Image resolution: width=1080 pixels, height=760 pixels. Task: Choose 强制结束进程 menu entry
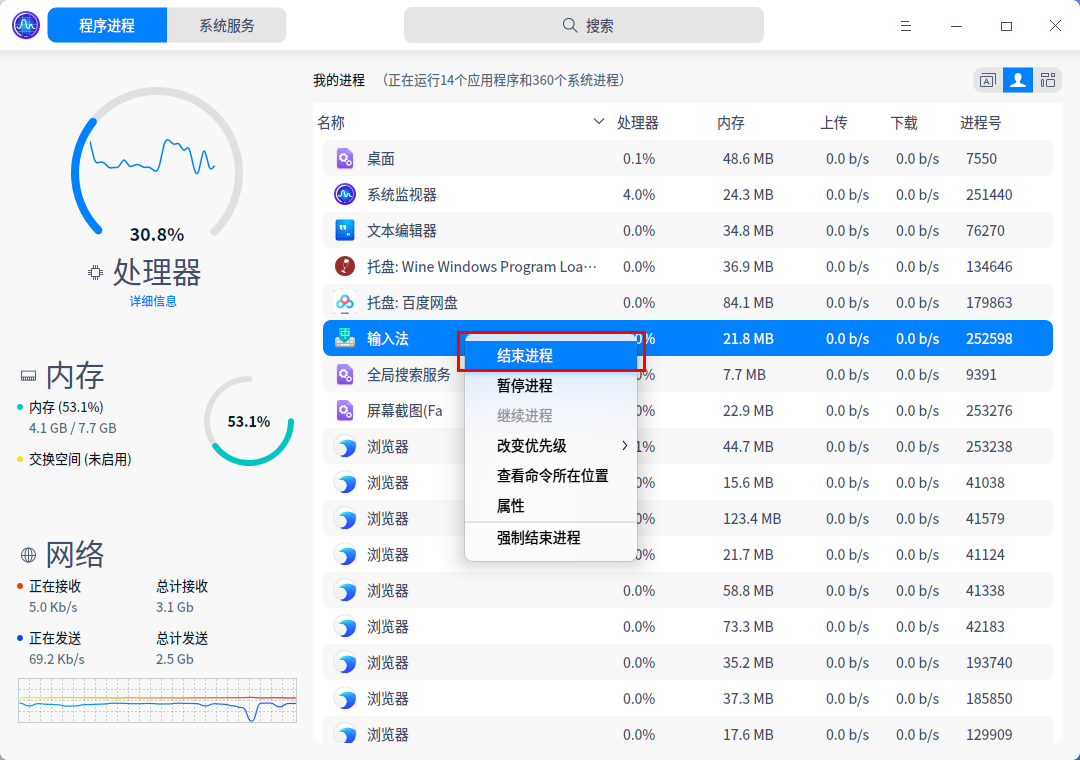550,537
